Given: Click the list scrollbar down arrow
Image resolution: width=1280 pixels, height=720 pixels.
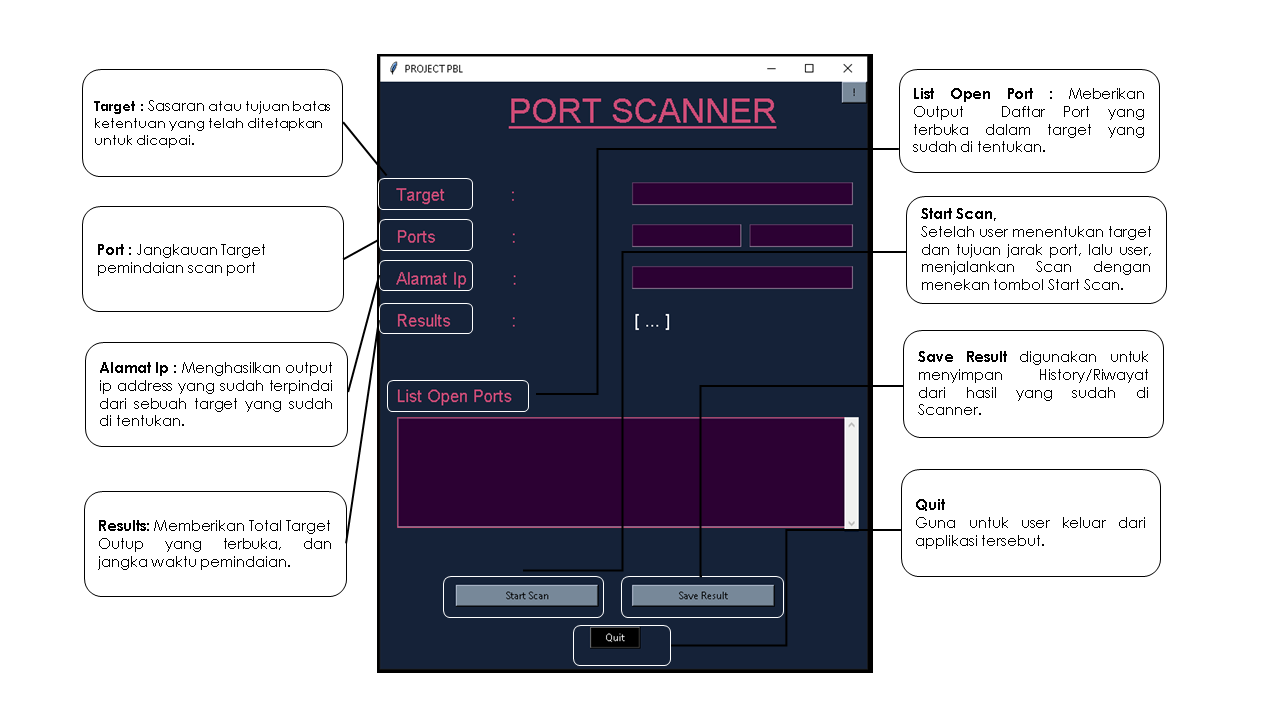Looking at the screenshot, I should pyautogui.click(x=852, y=521).
